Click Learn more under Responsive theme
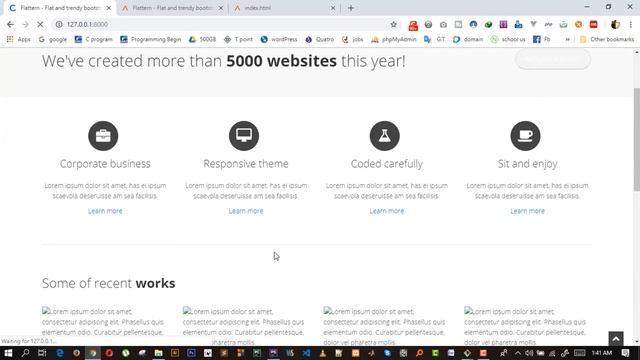 click(x=246, y=211)
